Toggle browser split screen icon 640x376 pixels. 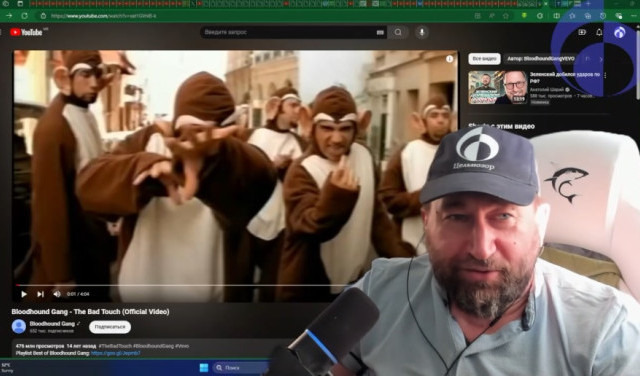[556, 16]
